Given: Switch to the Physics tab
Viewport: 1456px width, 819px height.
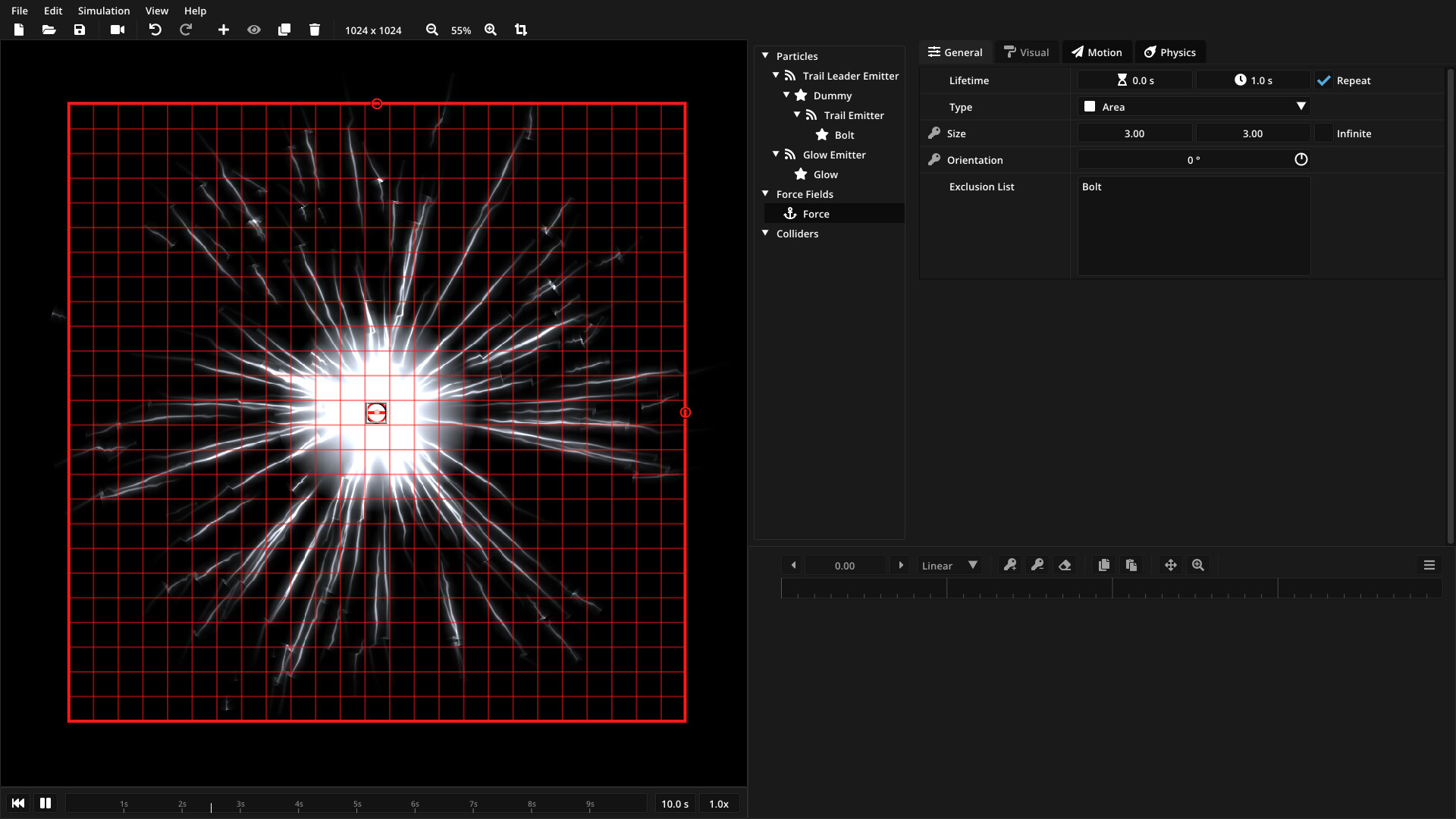Looking at the screenshot, I should click(1169, 52).
